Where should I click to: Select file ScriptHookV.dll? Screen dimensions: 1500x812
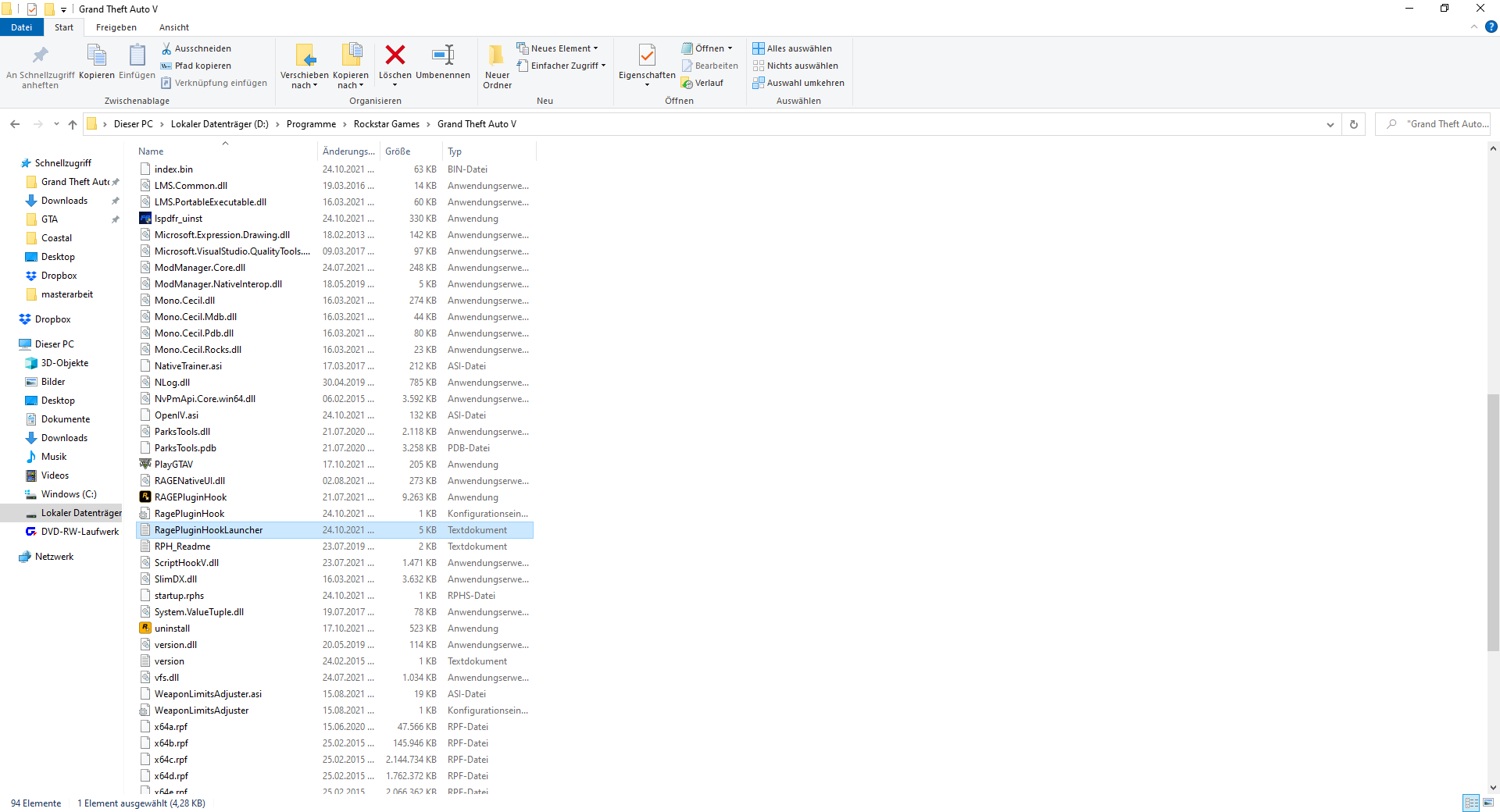(335, 563)
